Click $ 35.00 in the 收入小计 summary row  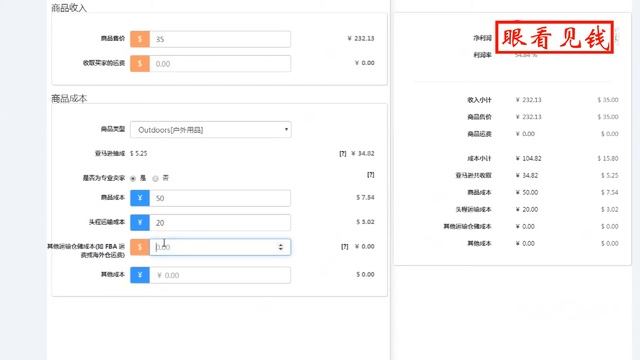click(x=608, y=100)
